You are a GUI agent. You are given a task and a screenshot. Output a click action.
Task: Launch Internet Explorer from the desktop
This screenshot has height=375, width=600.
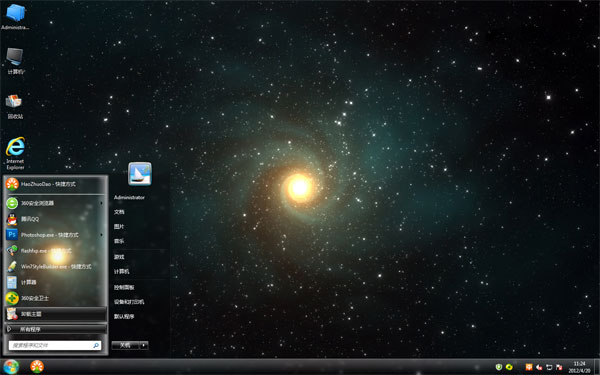click(x=15, y=153)
